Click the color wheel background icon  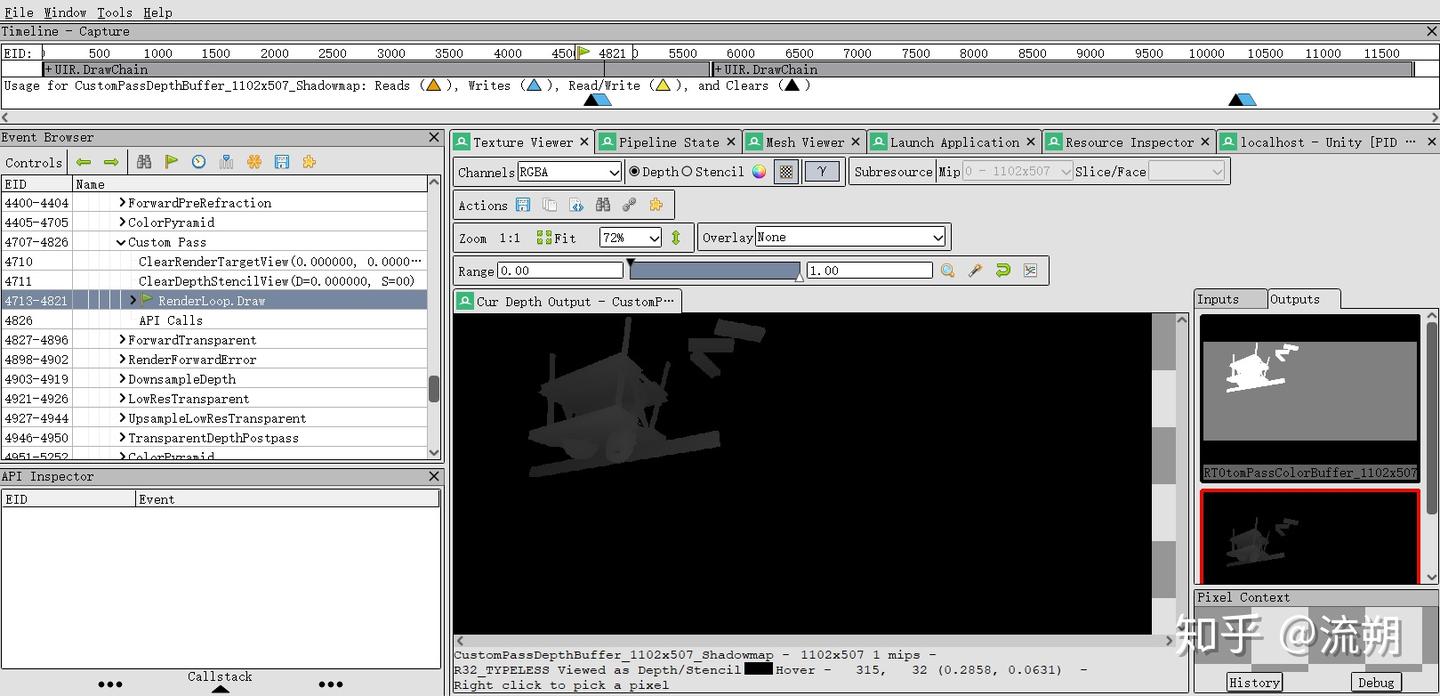[759, 172]
